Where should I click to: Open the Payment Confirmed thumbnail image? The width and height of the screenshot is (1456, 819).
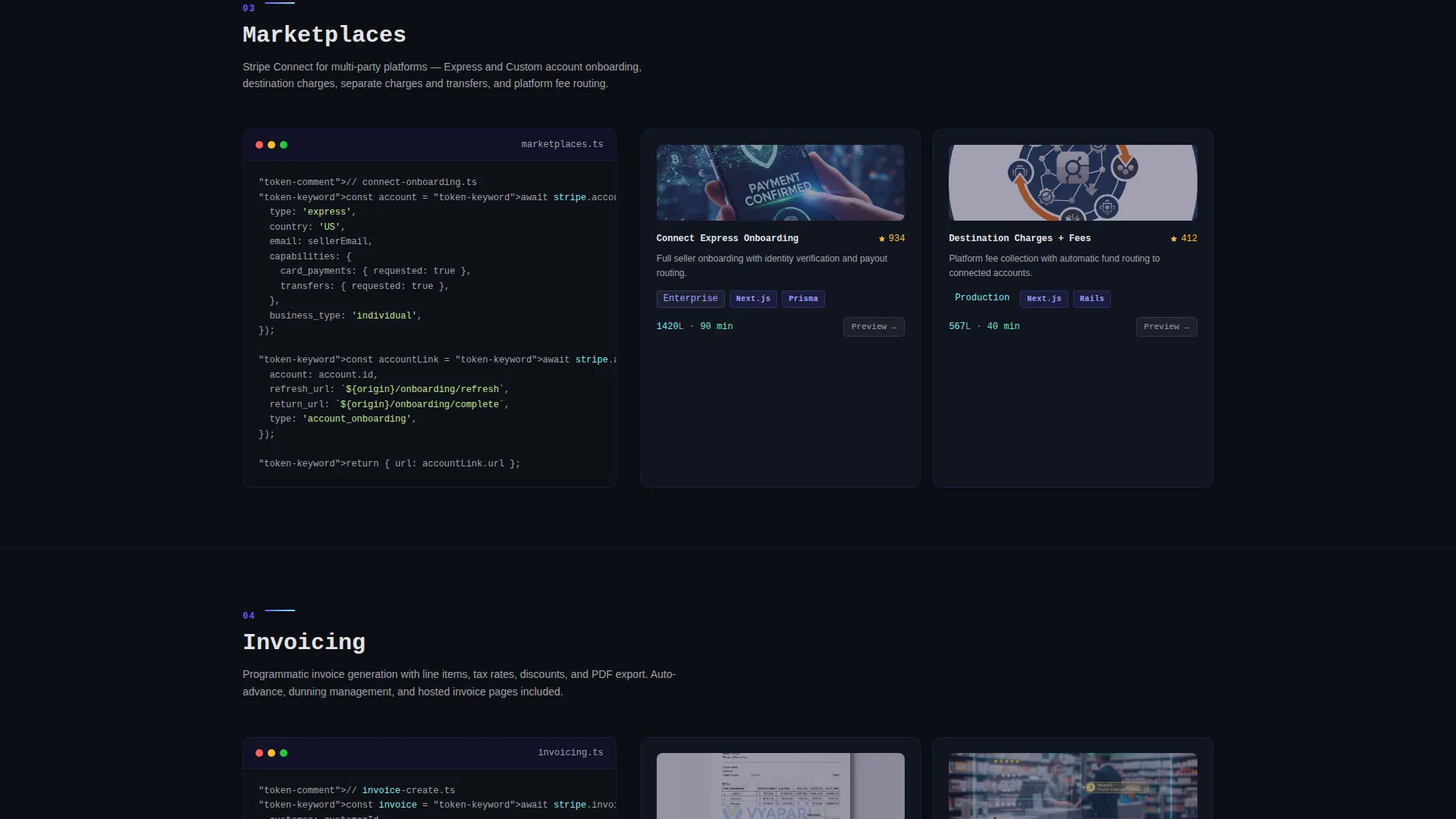(780, 183)
